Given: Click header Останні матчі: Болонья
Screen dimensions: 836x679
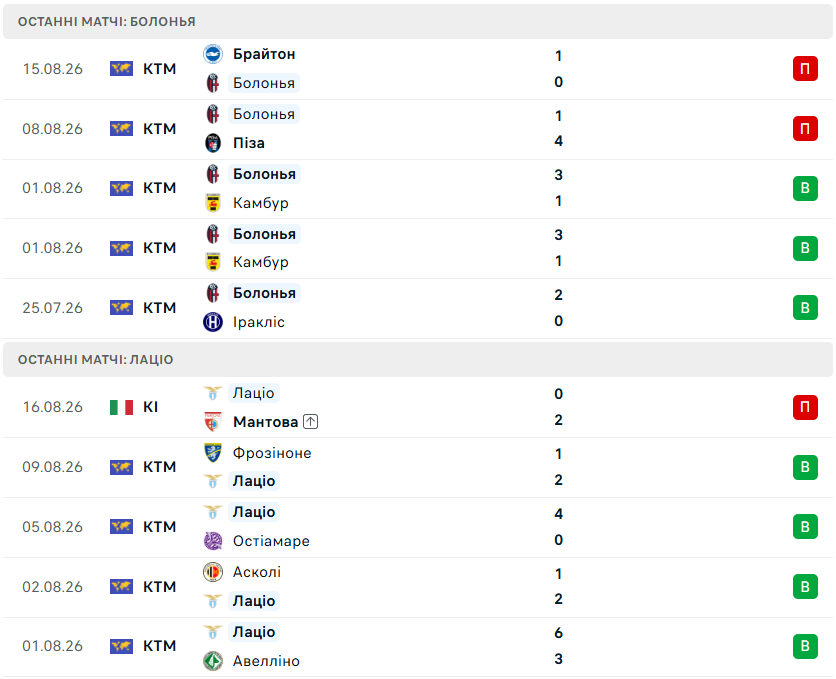Looking at the screenshot, I should (x=107, y=21).
